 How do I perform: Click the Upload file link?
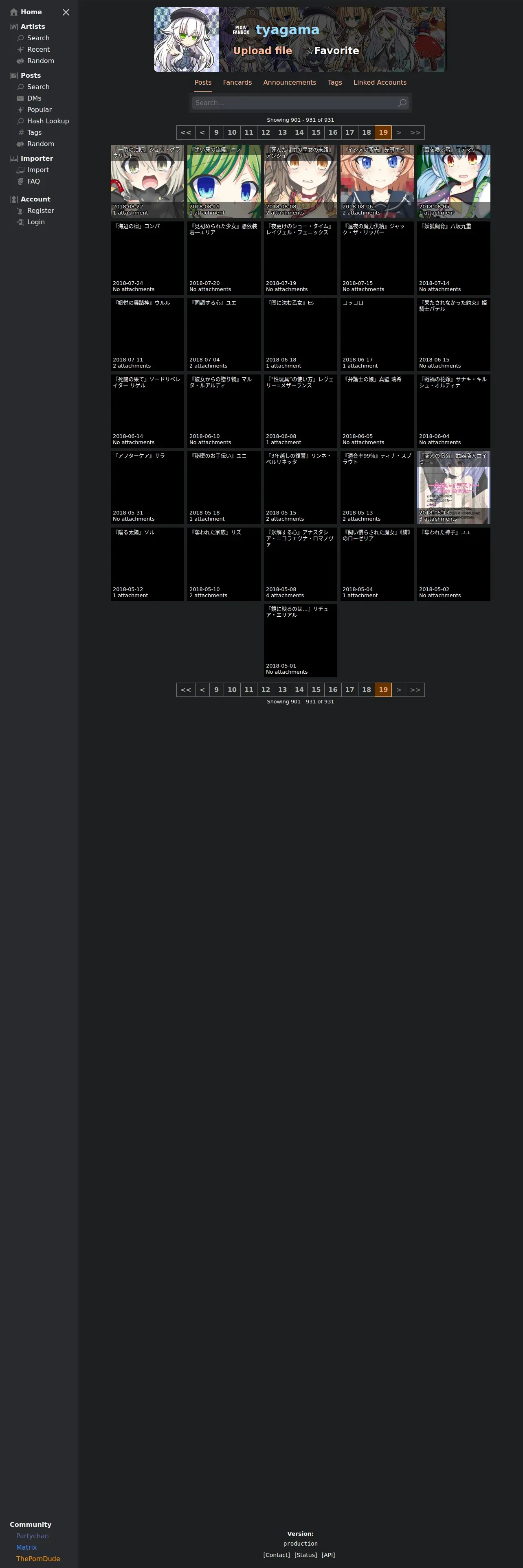point(262,50)
